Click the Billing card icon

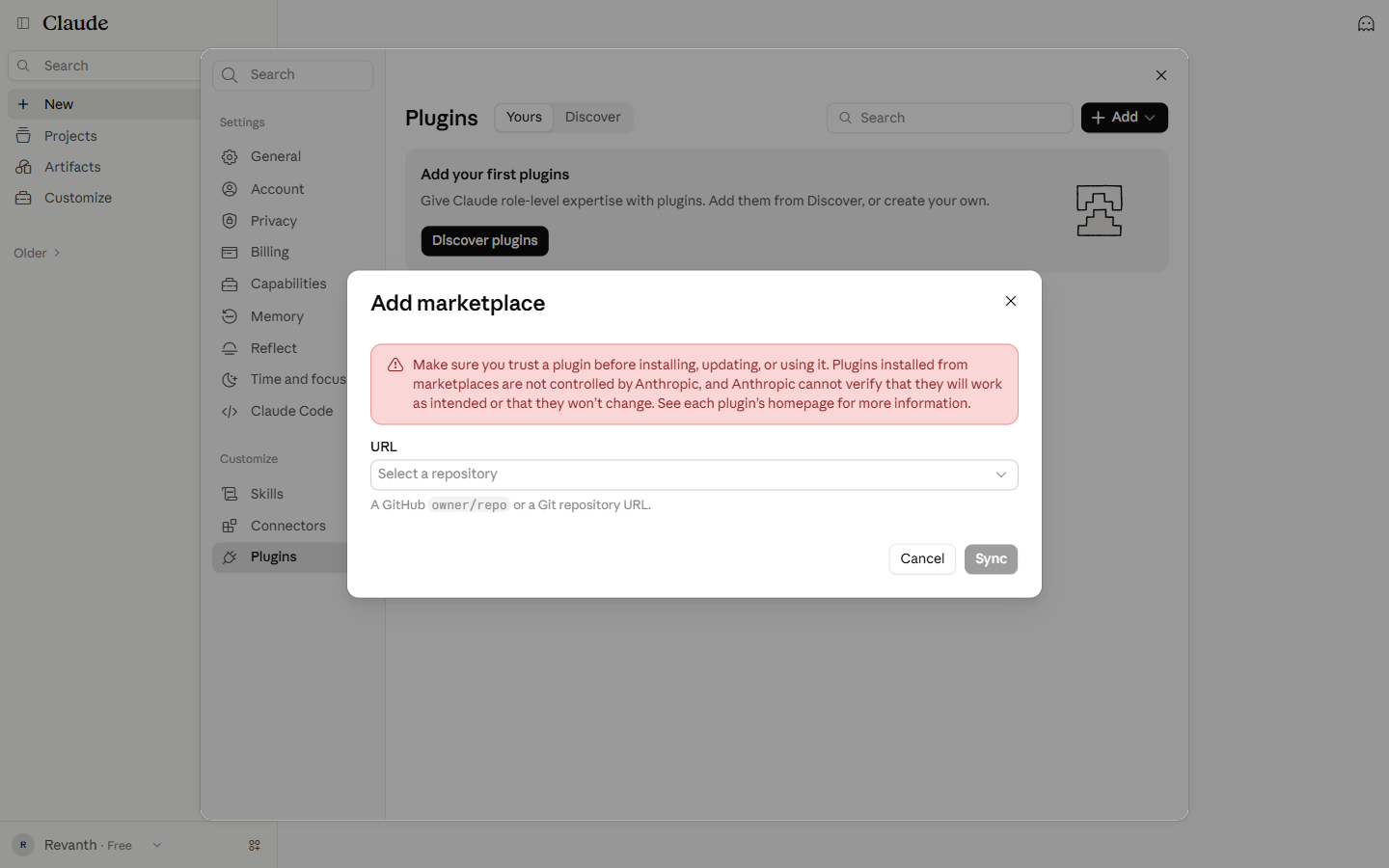(230, 252)
